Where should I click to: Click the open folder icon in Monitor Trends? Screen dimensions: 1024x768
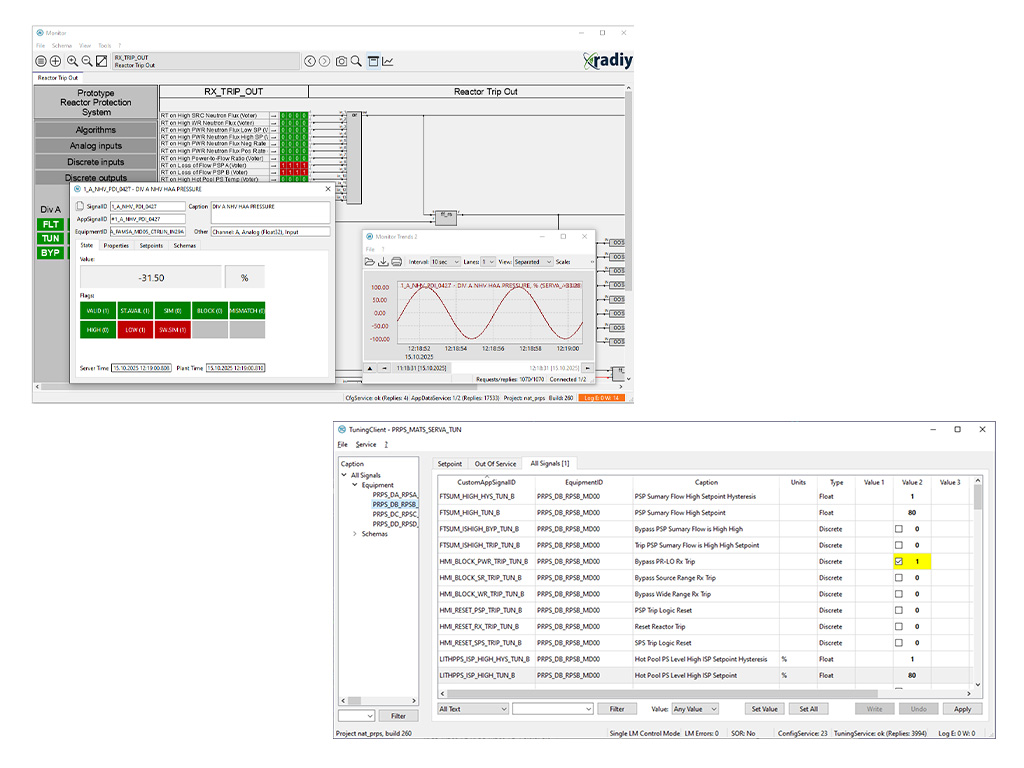(x=369, y=262)
